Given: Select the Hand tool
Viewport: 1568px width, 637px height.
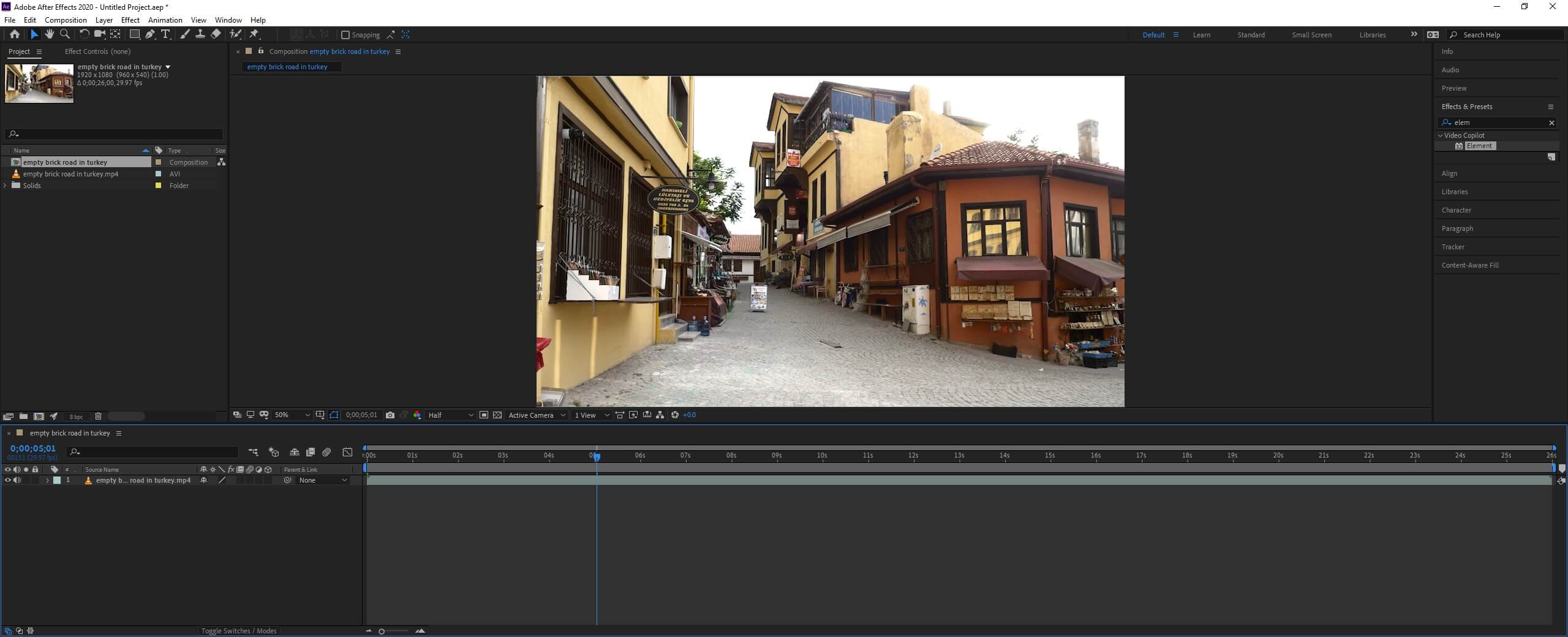Looking at the screenshot, I should 50,34.
